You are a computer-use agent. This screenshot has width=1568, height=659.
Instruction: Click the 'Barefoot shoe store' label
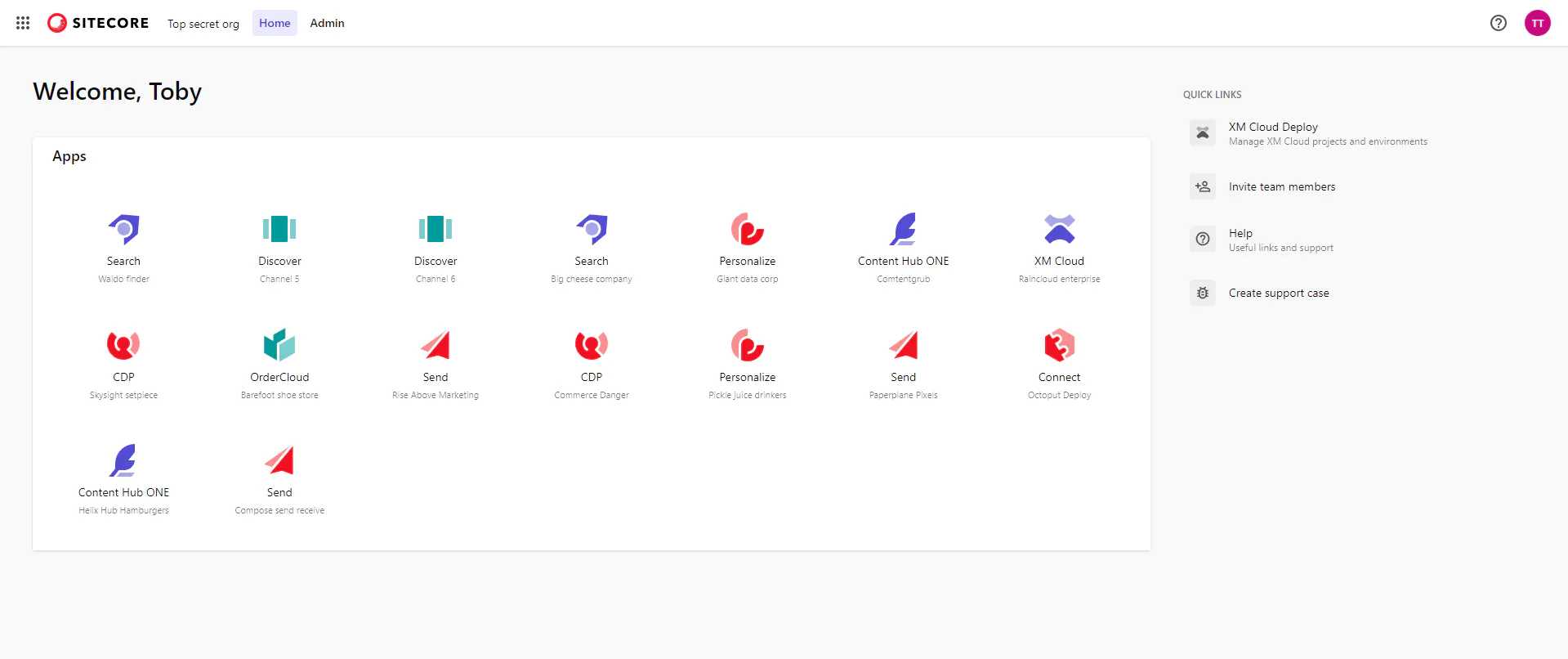279,395
